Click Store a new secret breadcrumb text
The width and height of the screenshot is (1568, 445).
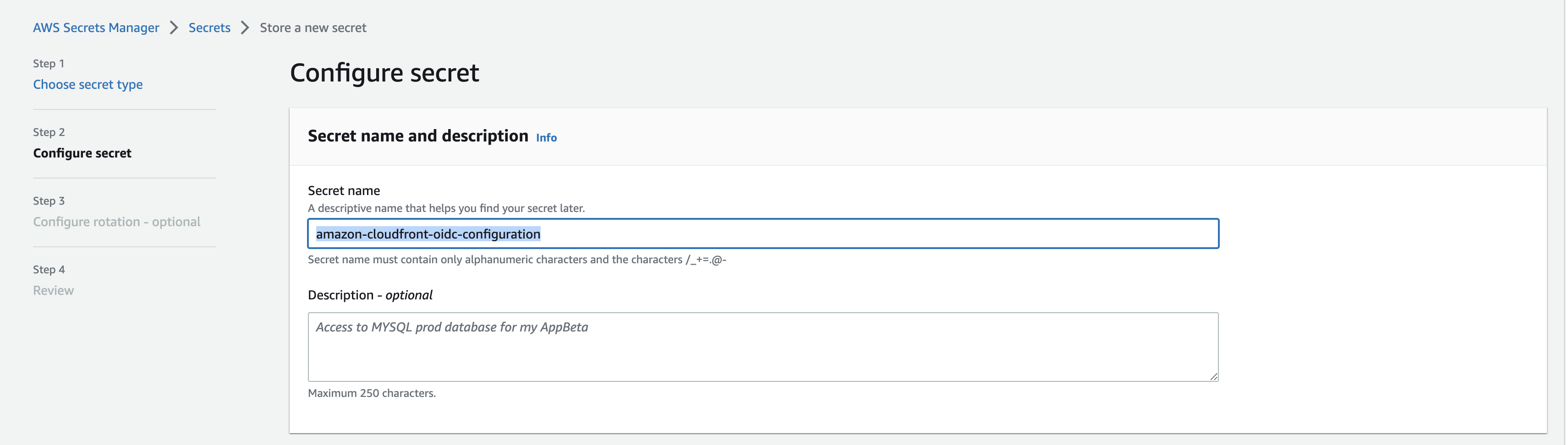[313, 27]
